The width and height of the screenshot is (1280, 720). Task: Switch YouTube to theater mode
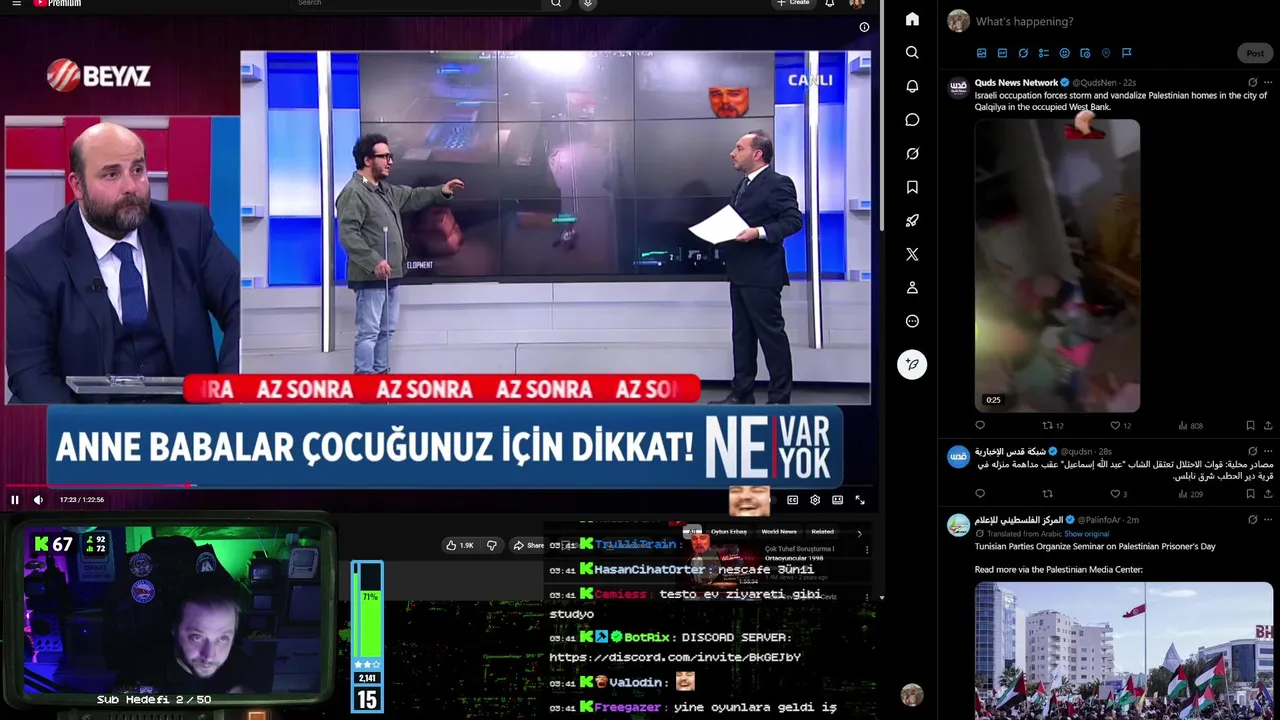coord(837,500)
